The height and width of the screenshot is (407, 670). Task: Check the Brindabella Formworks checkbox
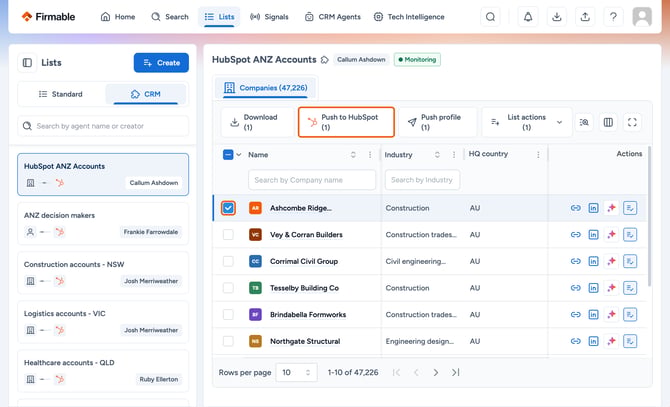pos(228,314)
